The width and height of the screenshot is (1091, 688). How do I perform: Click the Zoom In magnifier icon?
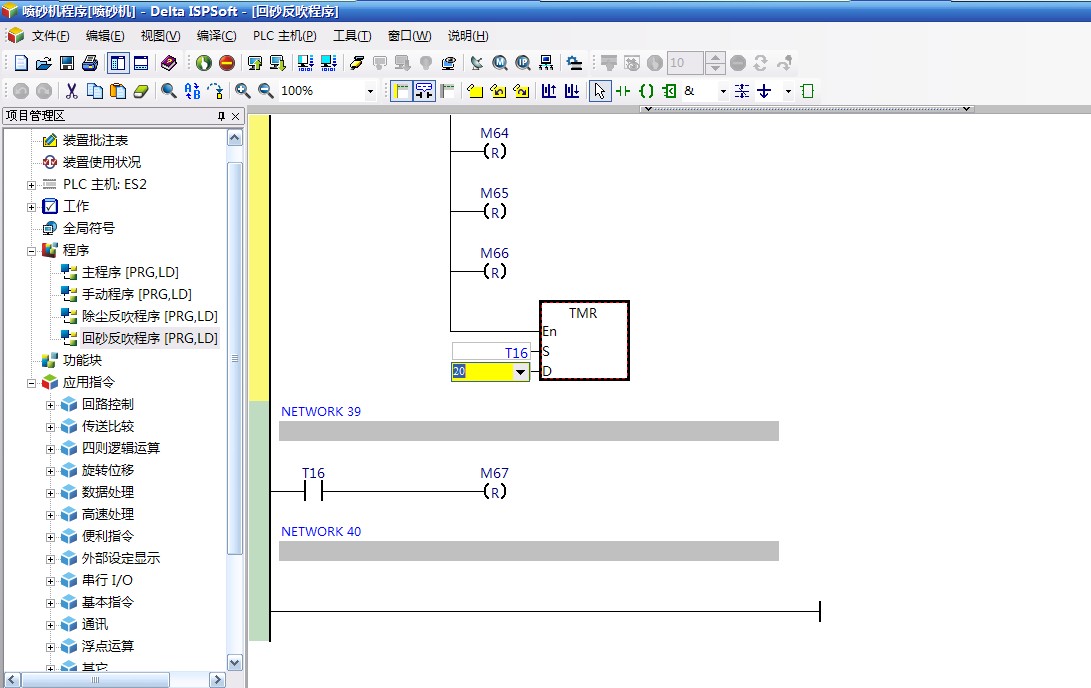[x=242, y=91]
